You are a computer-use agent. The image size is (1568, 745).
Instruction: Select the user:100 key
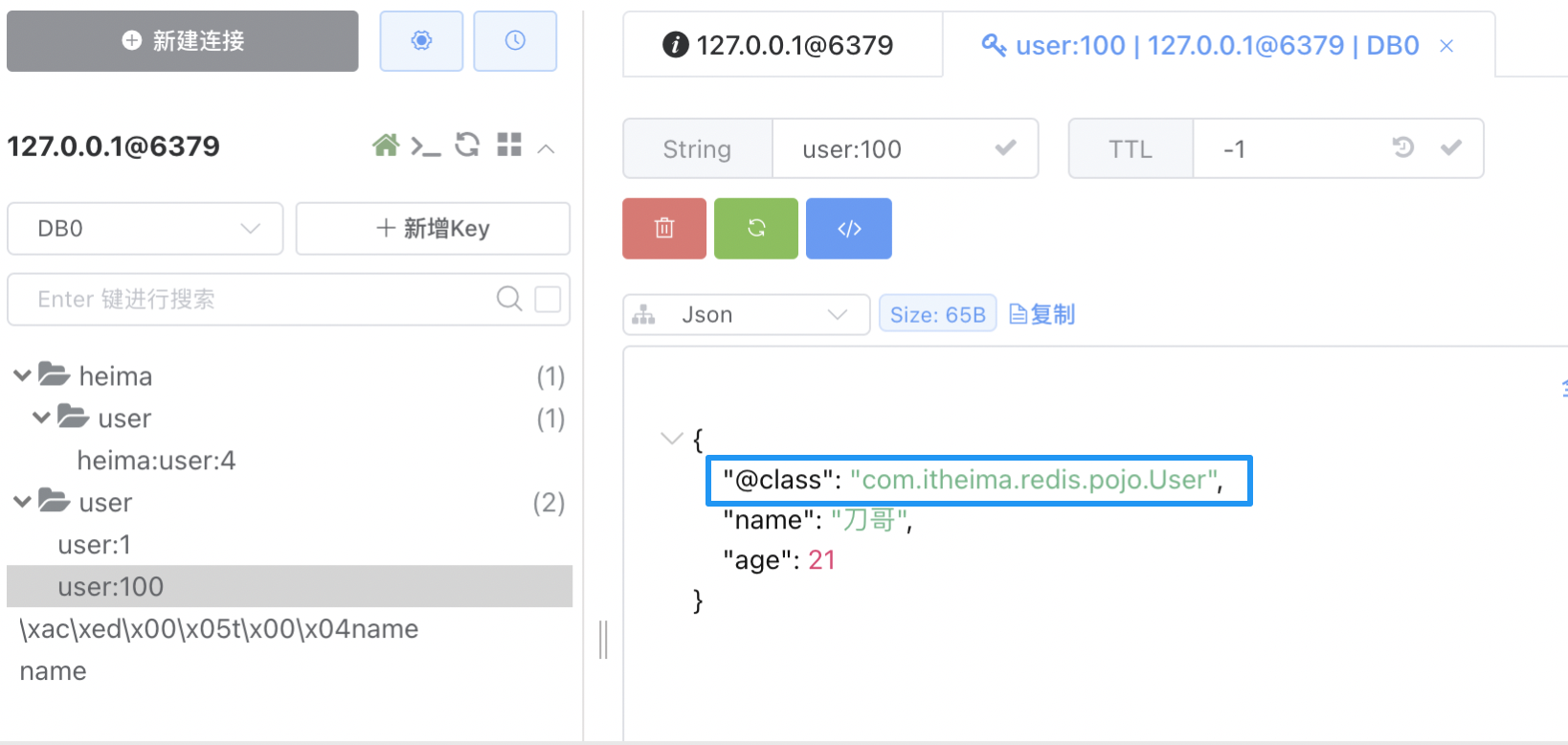coord(289,586)
